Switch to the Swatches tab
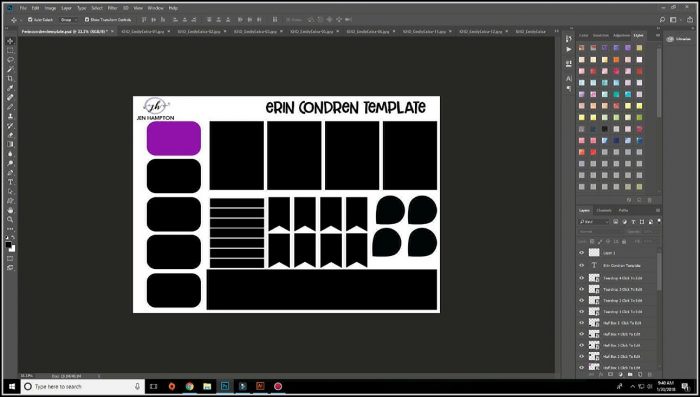The image size is (700, 397). point(600,35)
